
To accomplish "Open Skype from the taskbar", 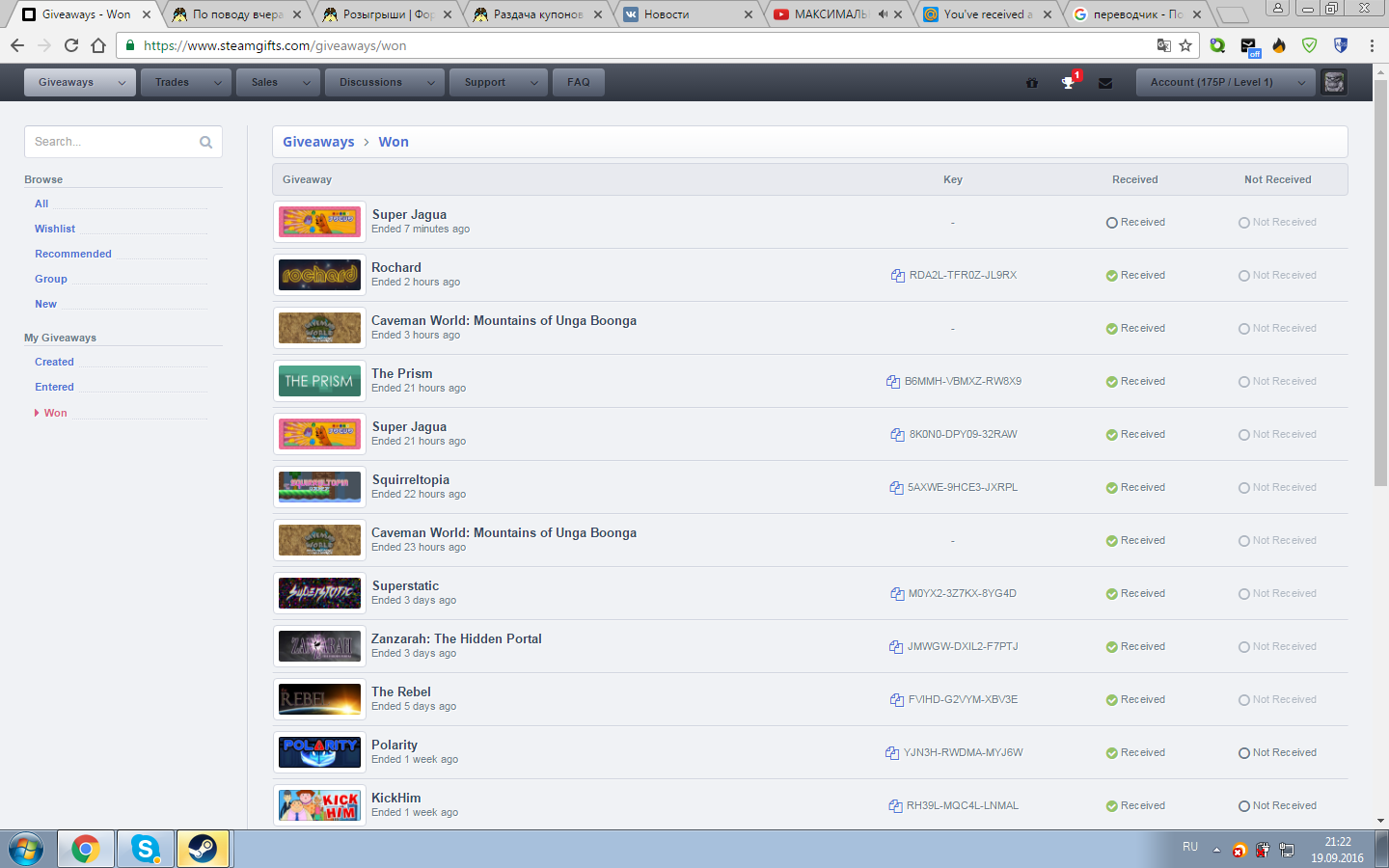I will click(x=146, y=849).
